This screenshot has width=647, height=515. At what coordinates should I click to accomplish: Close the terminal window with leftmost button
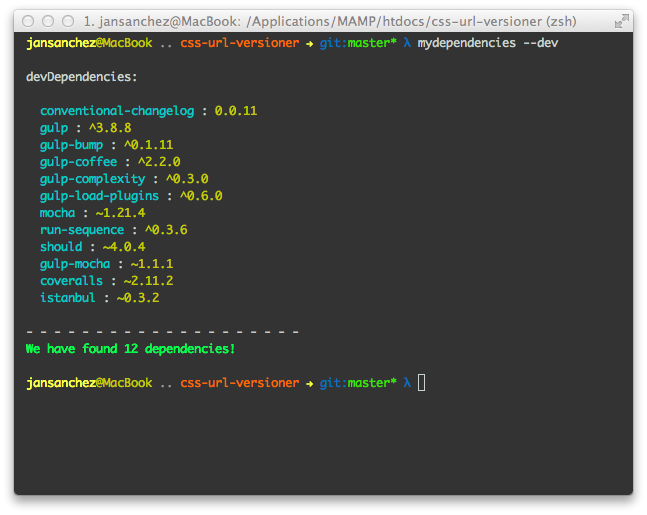(28, 21)
